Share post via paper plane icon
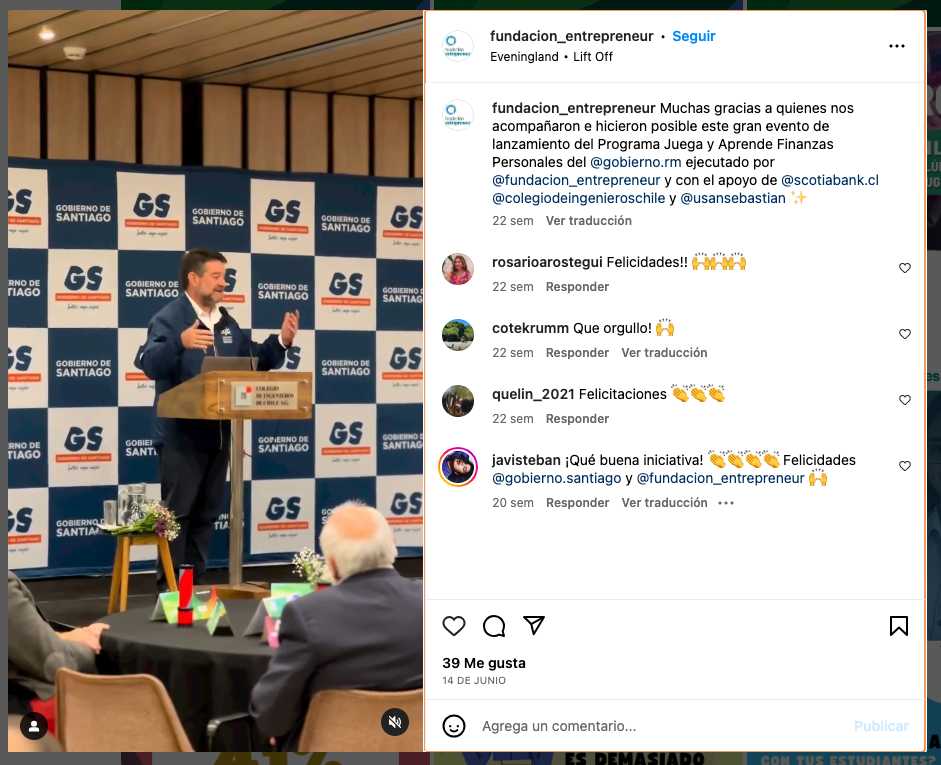 click(x=534, y=625)
